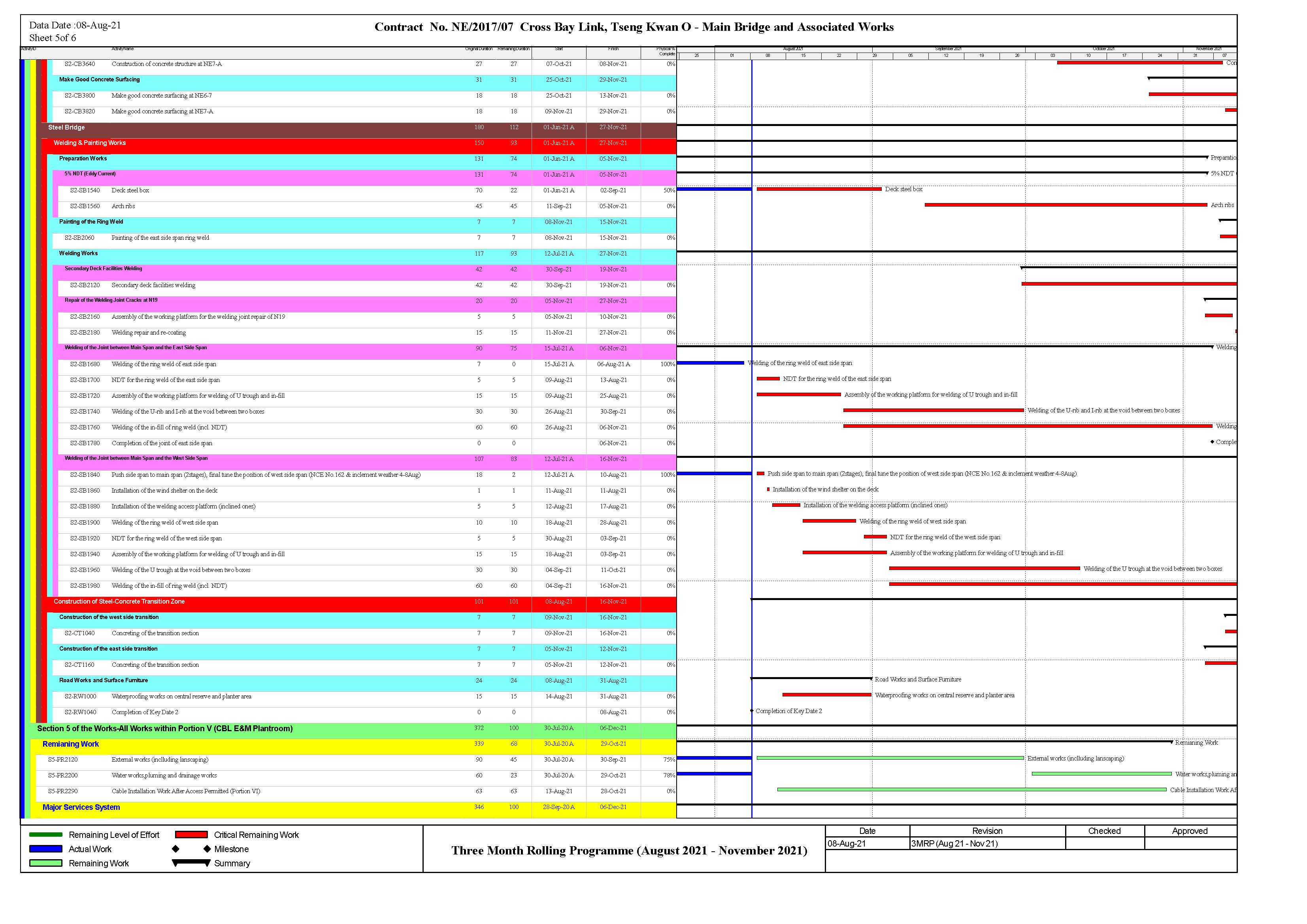Screen dimensions: 1307x924
Task: Click the black Summary bar symbol in legend
Action: (191, 863)
